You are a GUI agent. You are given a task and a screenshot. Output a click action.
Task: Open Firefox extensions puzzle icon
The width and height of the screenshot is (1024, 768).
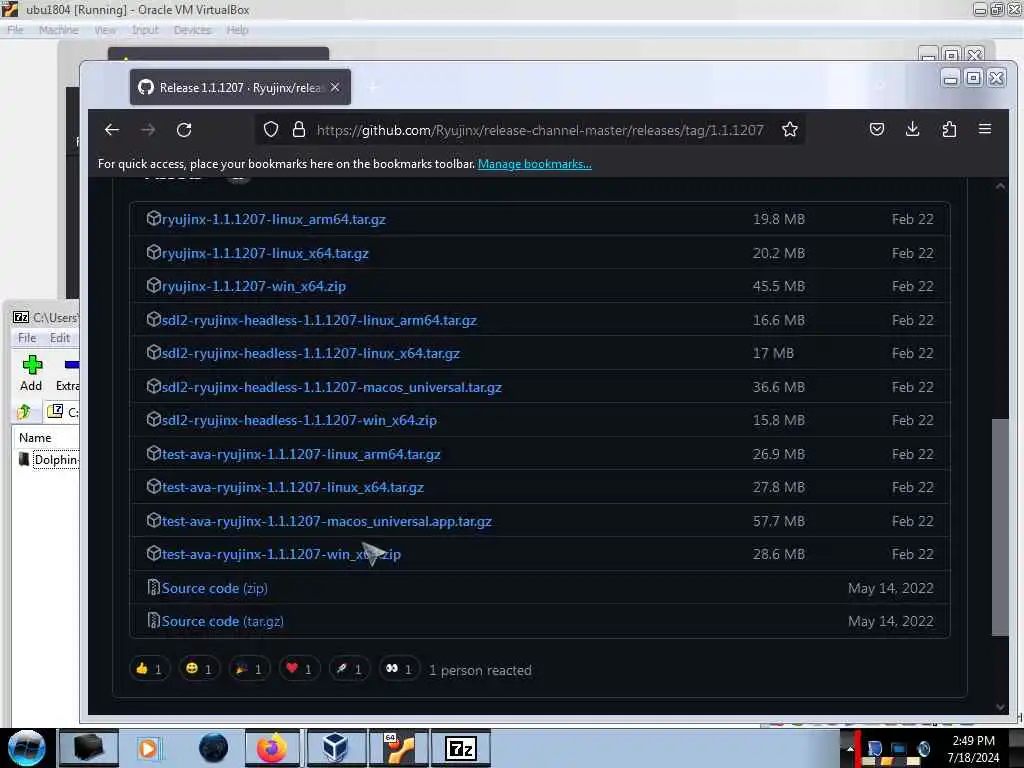949,129
